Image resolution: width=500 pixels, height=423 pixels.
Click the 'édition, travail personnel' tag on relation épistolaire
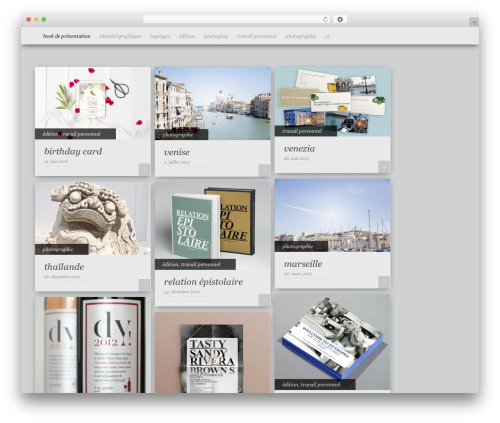pyautogui.click(x=195, y=264)
